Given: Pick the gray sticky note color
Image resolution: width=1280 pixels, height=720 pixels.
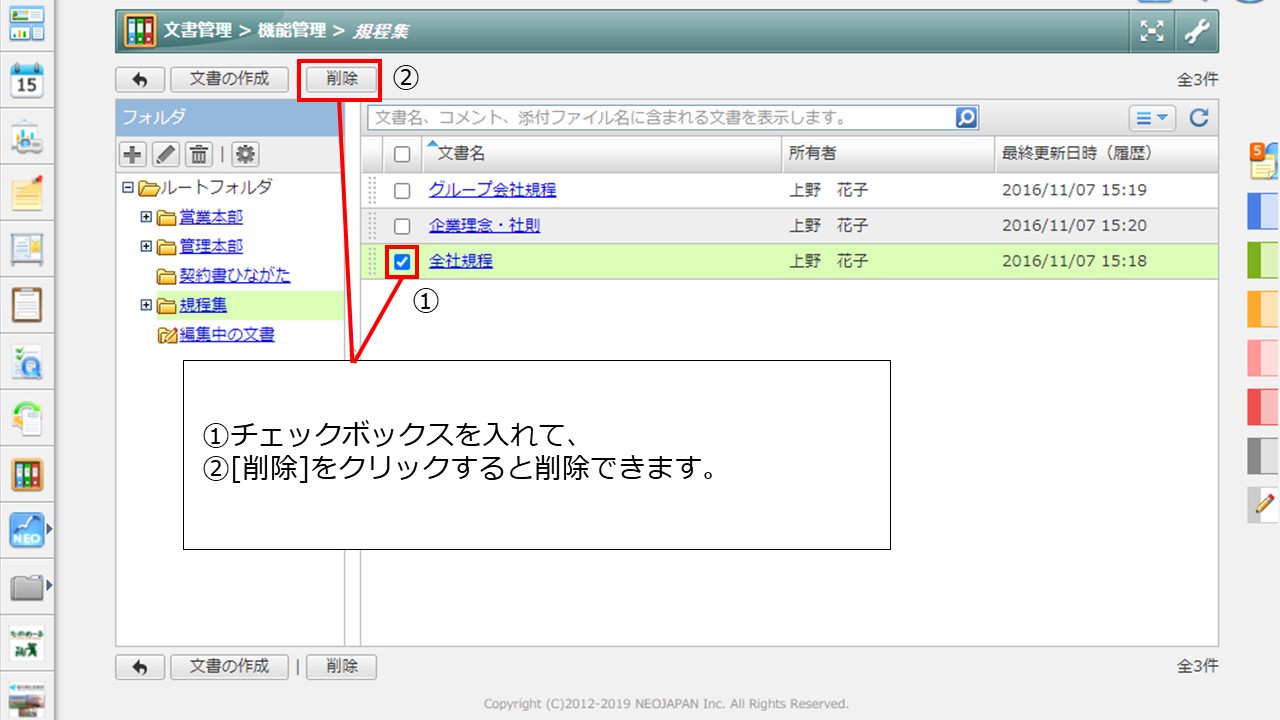Looking at the screenshot, I should point(1264,456).
